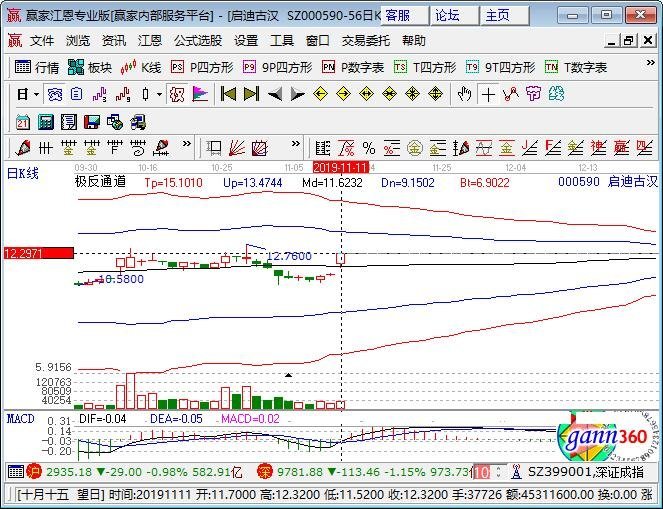Click the 客服 button in title bar
This screenshot has width=663, height=509.
click(x=397, y=15)
